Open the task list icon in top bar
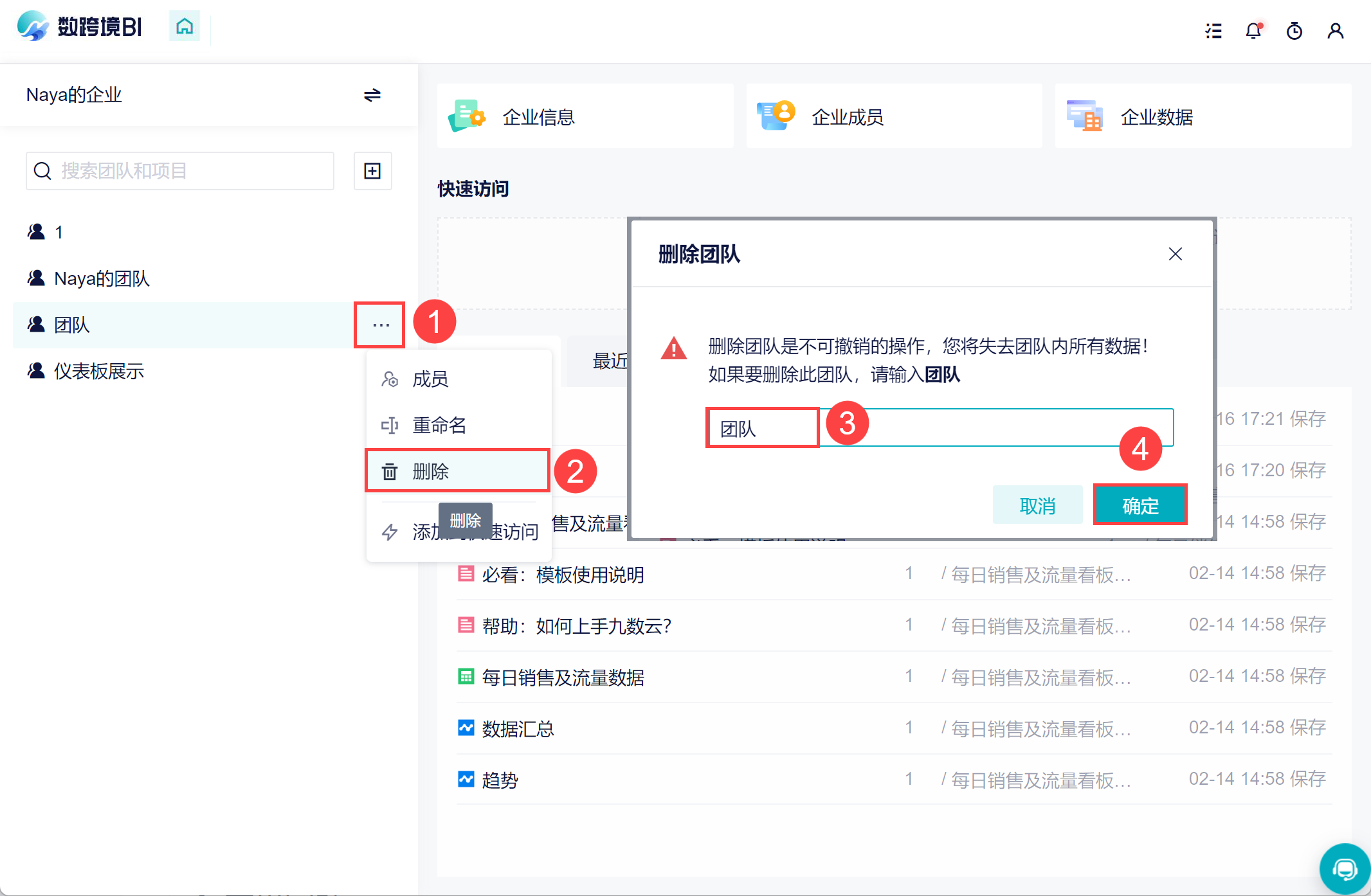 pyautogui.click(x=1213, y=30)
